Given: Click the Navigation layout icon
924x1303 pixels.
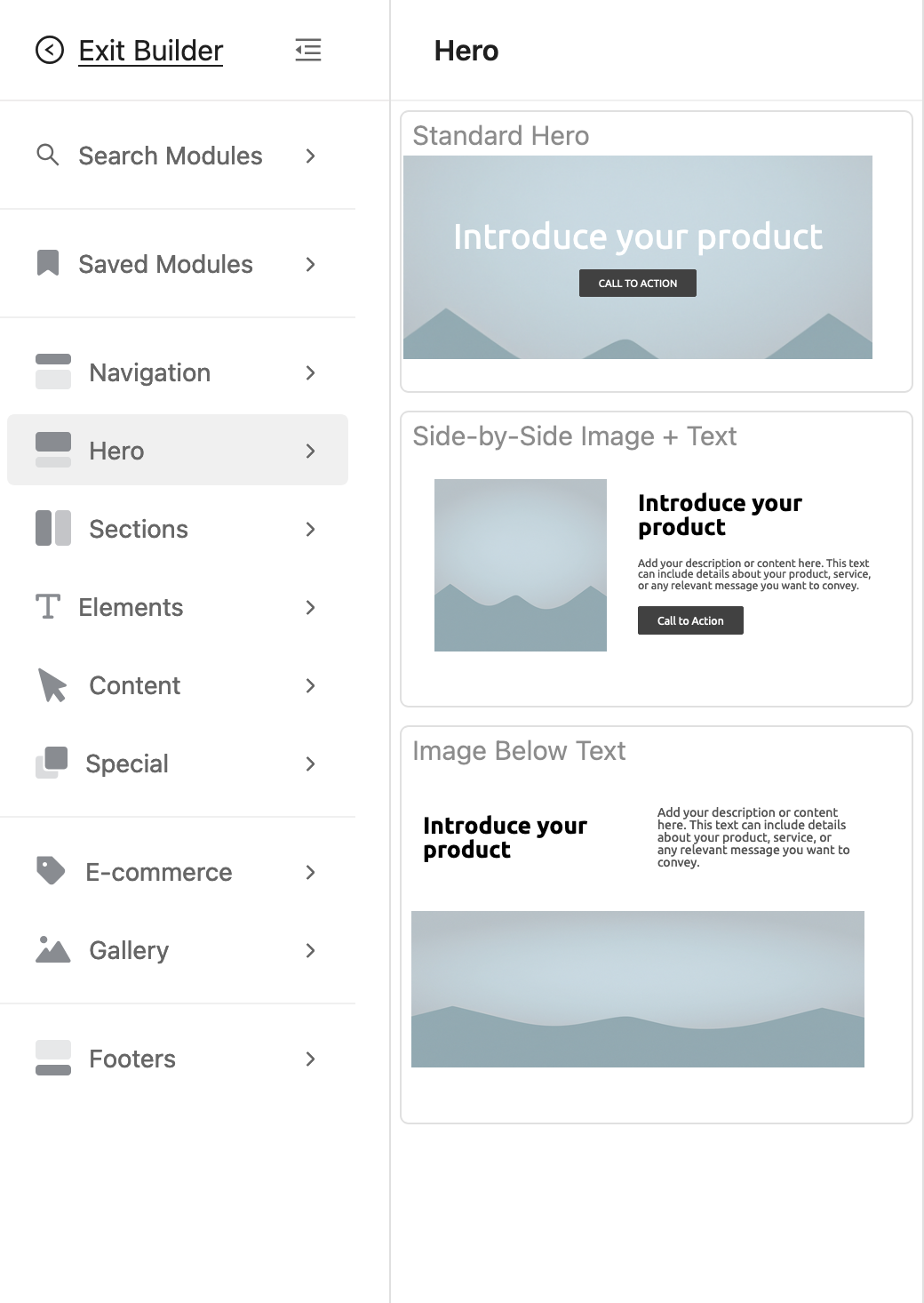Looking at the screenshot, I should coord(53,372).
